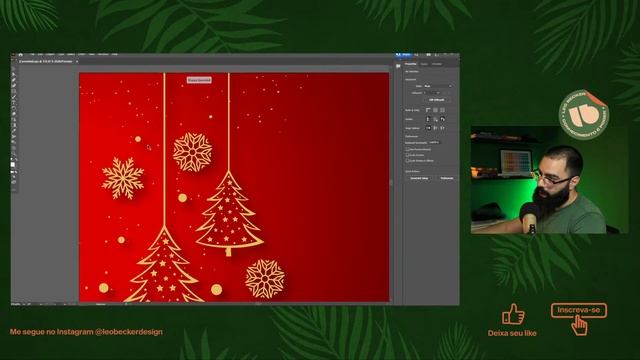Enable snap to pixel in Snap Options
This screenshot has height=360, width=640.
click(436, 128)
